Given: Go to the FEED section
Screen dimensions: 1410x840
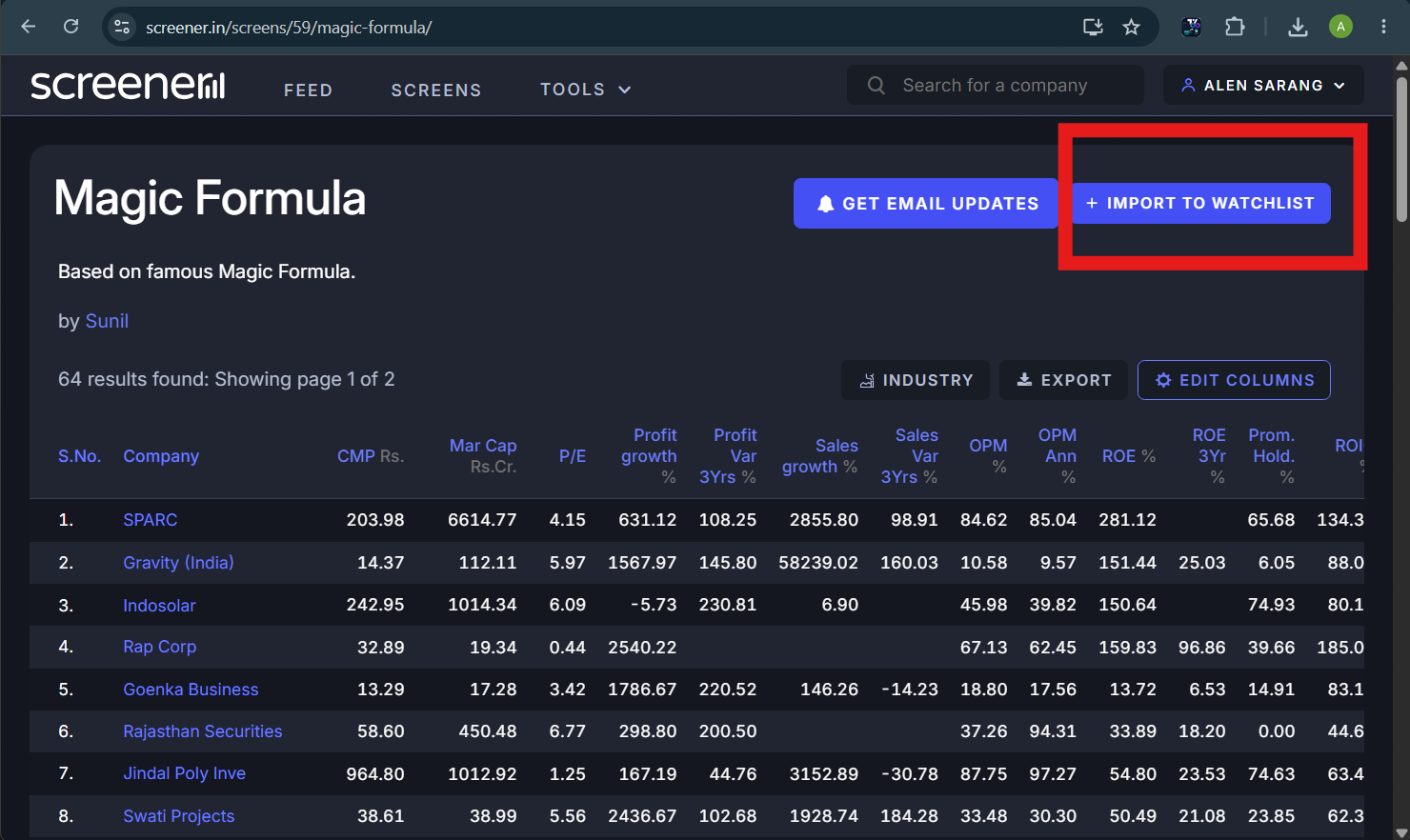Looking at the screenshot, I should 308,90.
